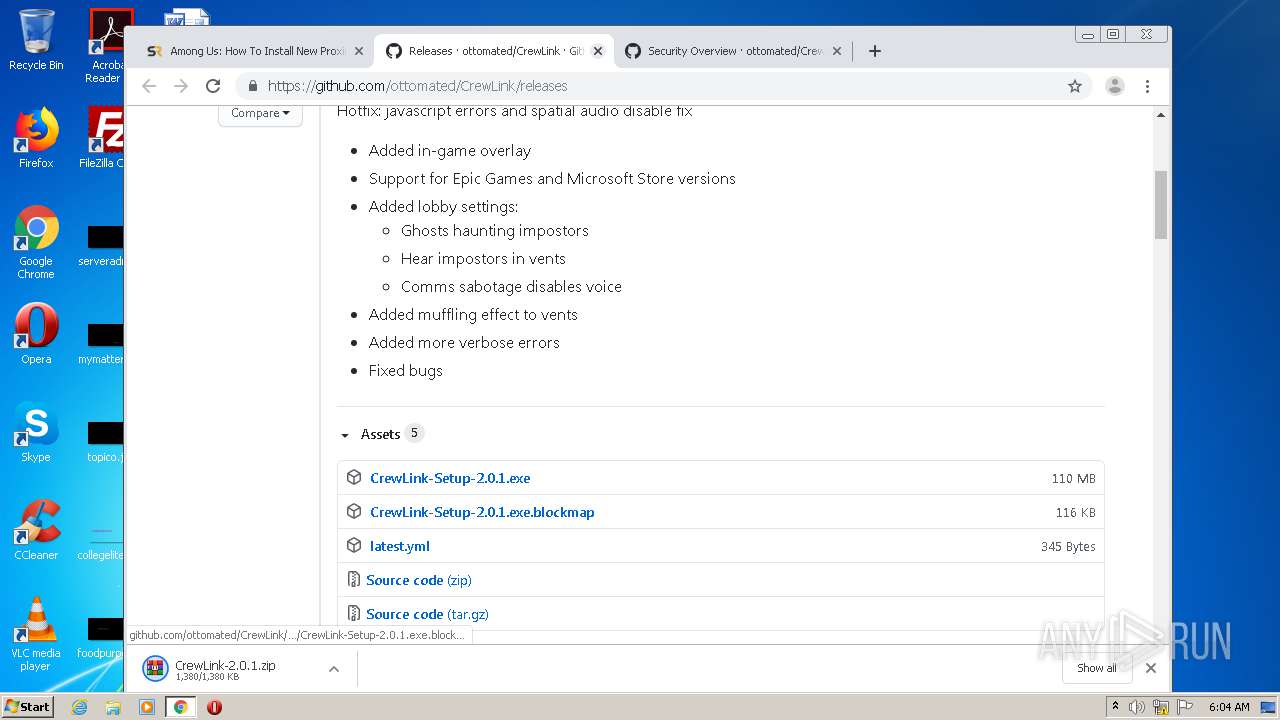Open the Windows Start menu
The height and width of the screenshot is (720, 1280).
click(28, 707)
